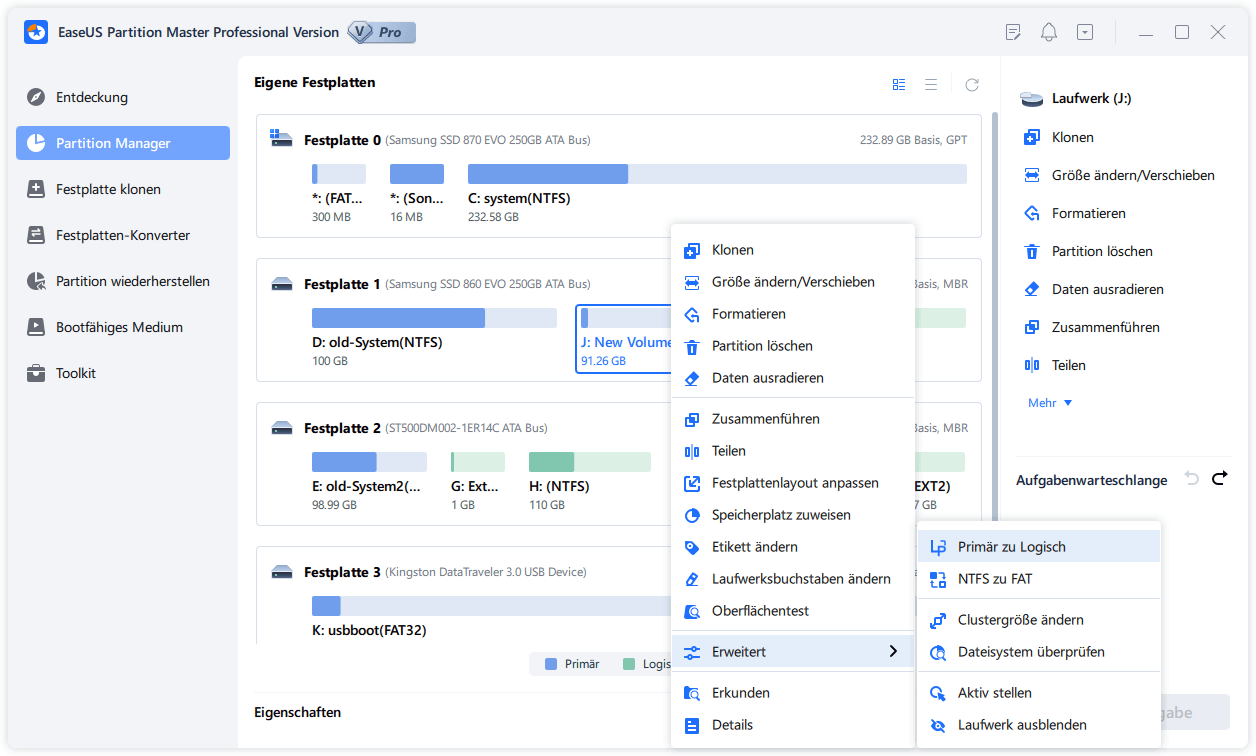Select Speicherplatz zuweisen in the context menu
Viewport: 1256px width, 756px height.
[793, 515]
